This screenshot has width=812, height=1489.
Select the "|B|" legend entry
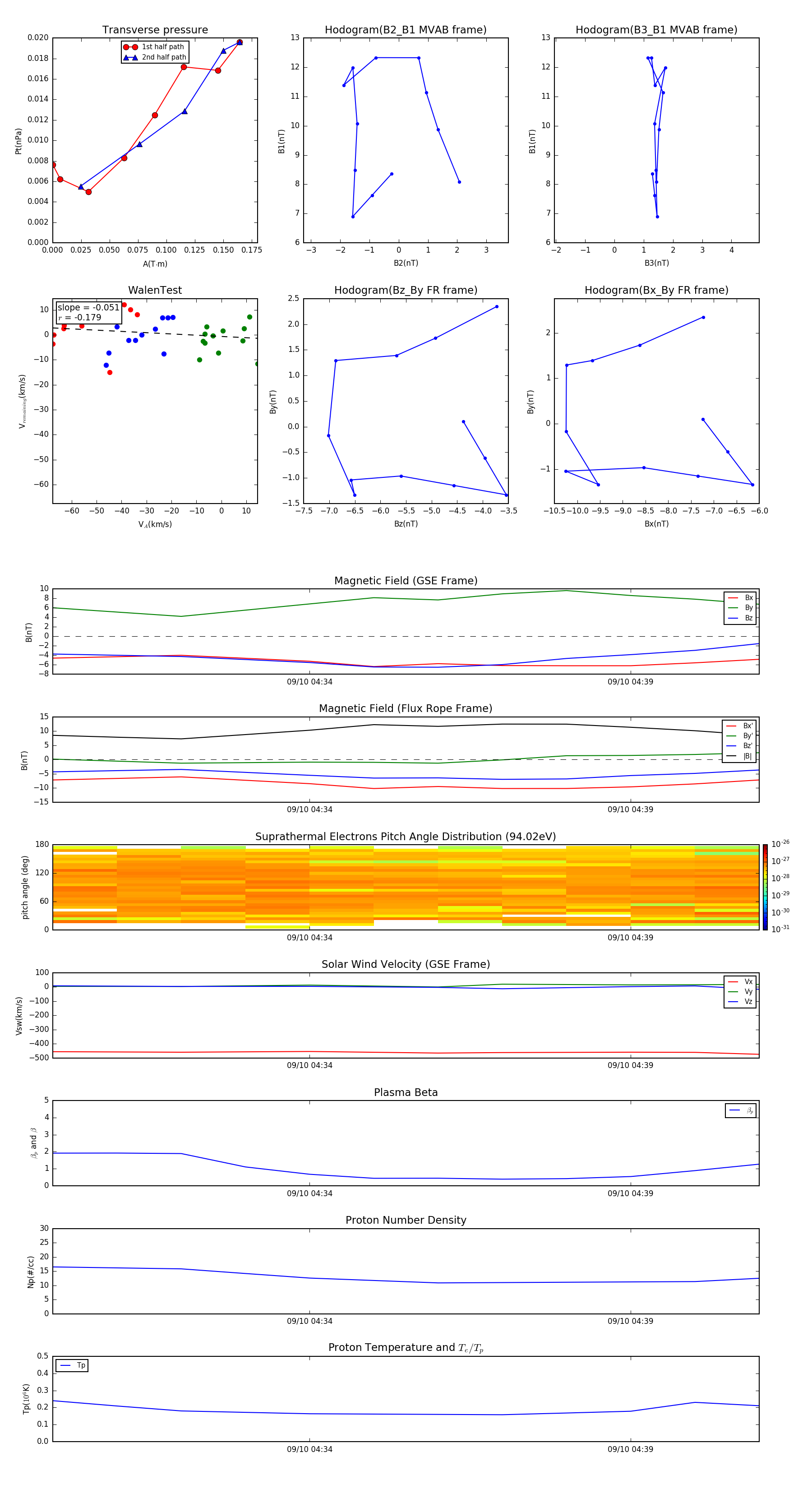click(x=739, y=756)
